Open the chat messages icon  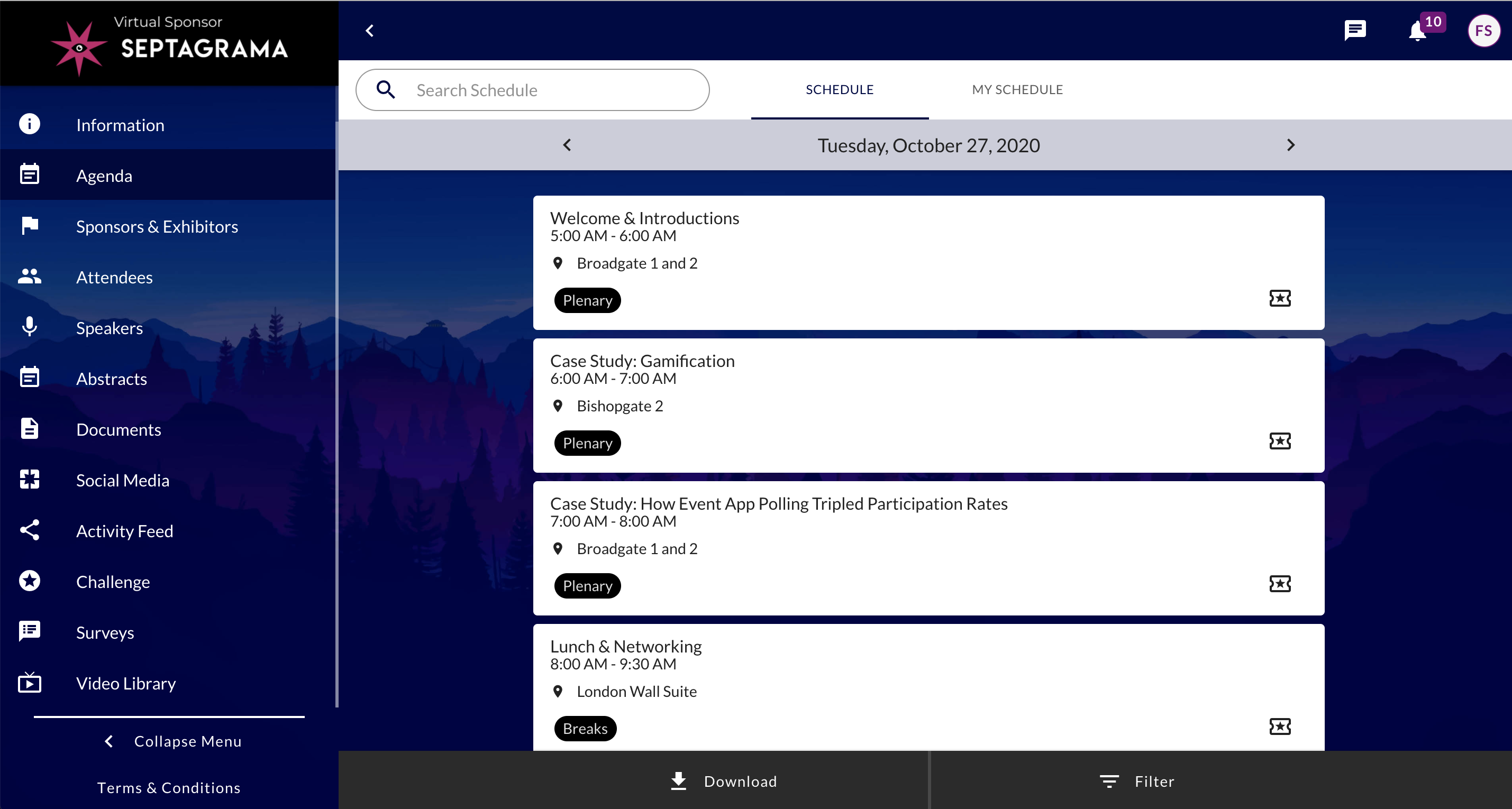(x=1355, y=31)
